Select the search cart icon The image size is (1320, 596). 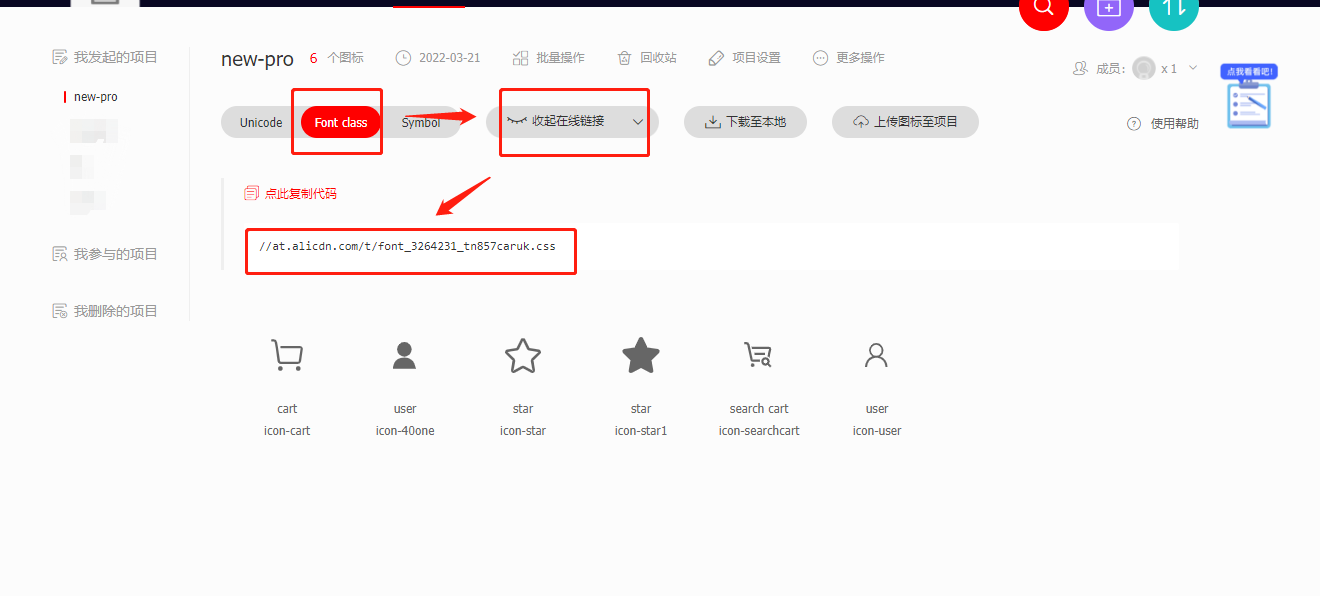click(758, 355)
